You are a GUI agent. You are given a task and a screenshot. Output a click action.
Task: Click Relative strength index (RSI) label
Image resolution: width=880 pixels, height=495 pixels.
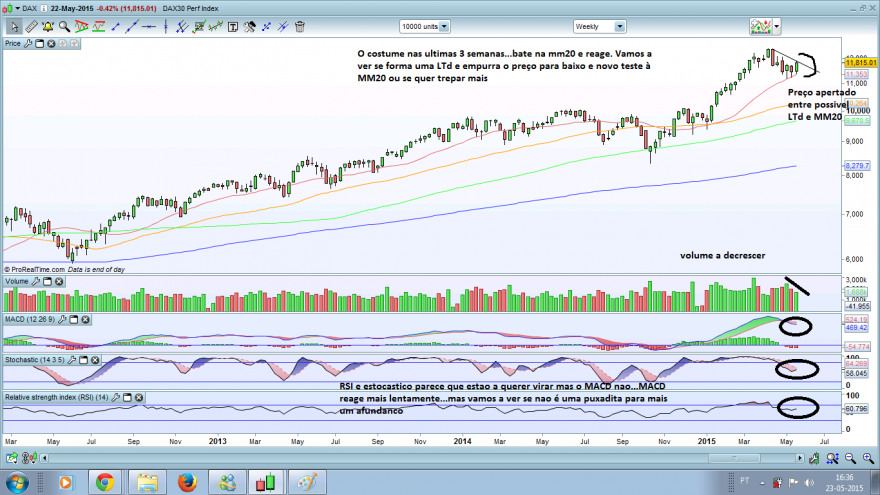click(57, 397)
